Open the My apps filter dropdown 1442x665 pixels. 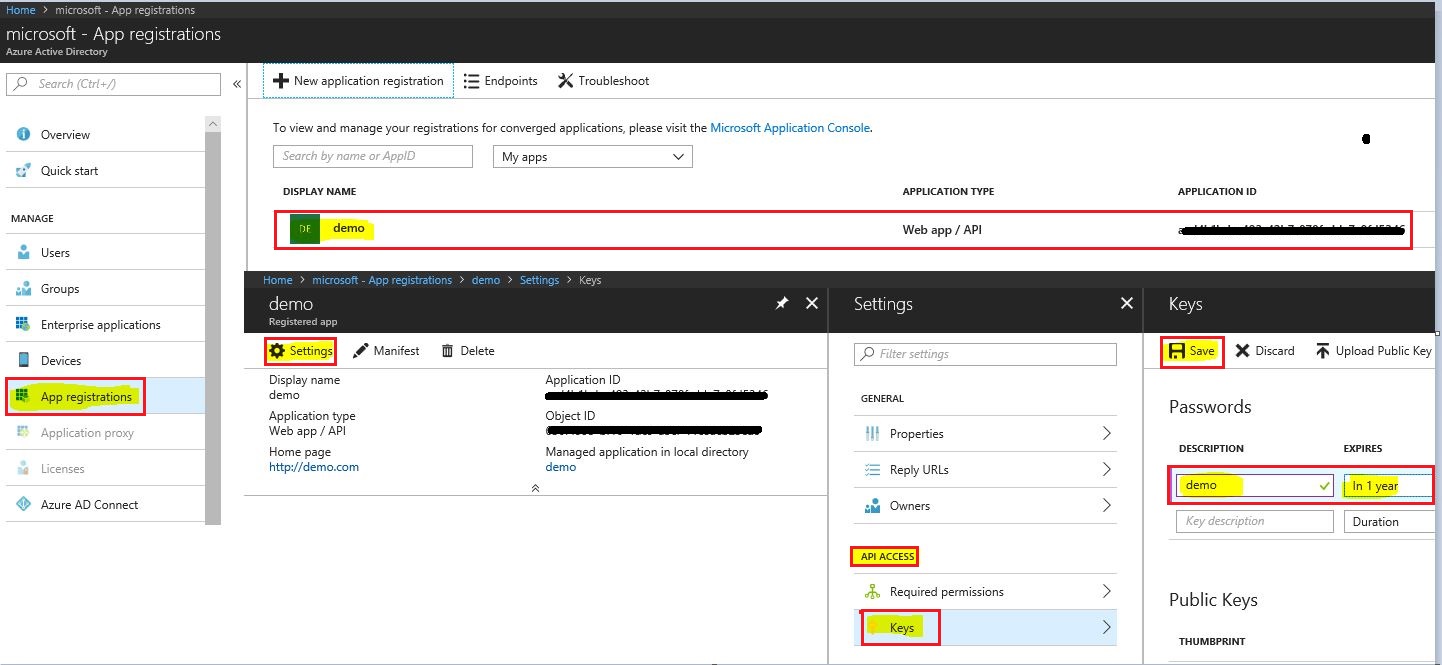click(x=592, y=157)
